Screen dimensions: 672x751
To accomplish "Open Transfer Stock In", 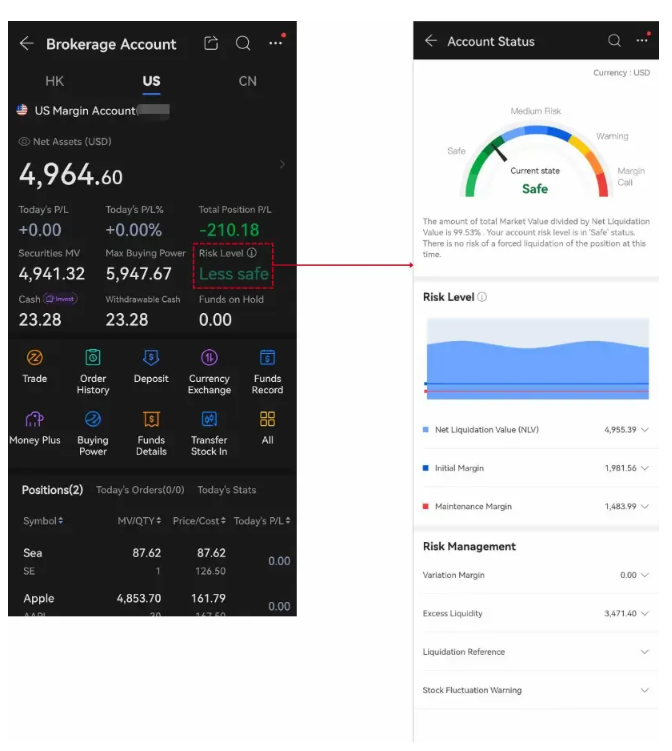I will point(209,433).
